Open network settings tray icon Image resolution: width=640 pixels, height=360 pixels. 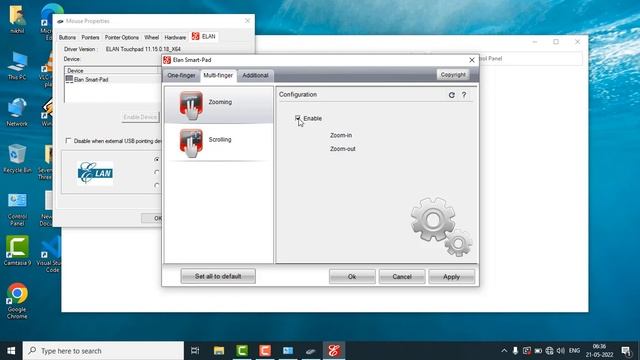549,351
